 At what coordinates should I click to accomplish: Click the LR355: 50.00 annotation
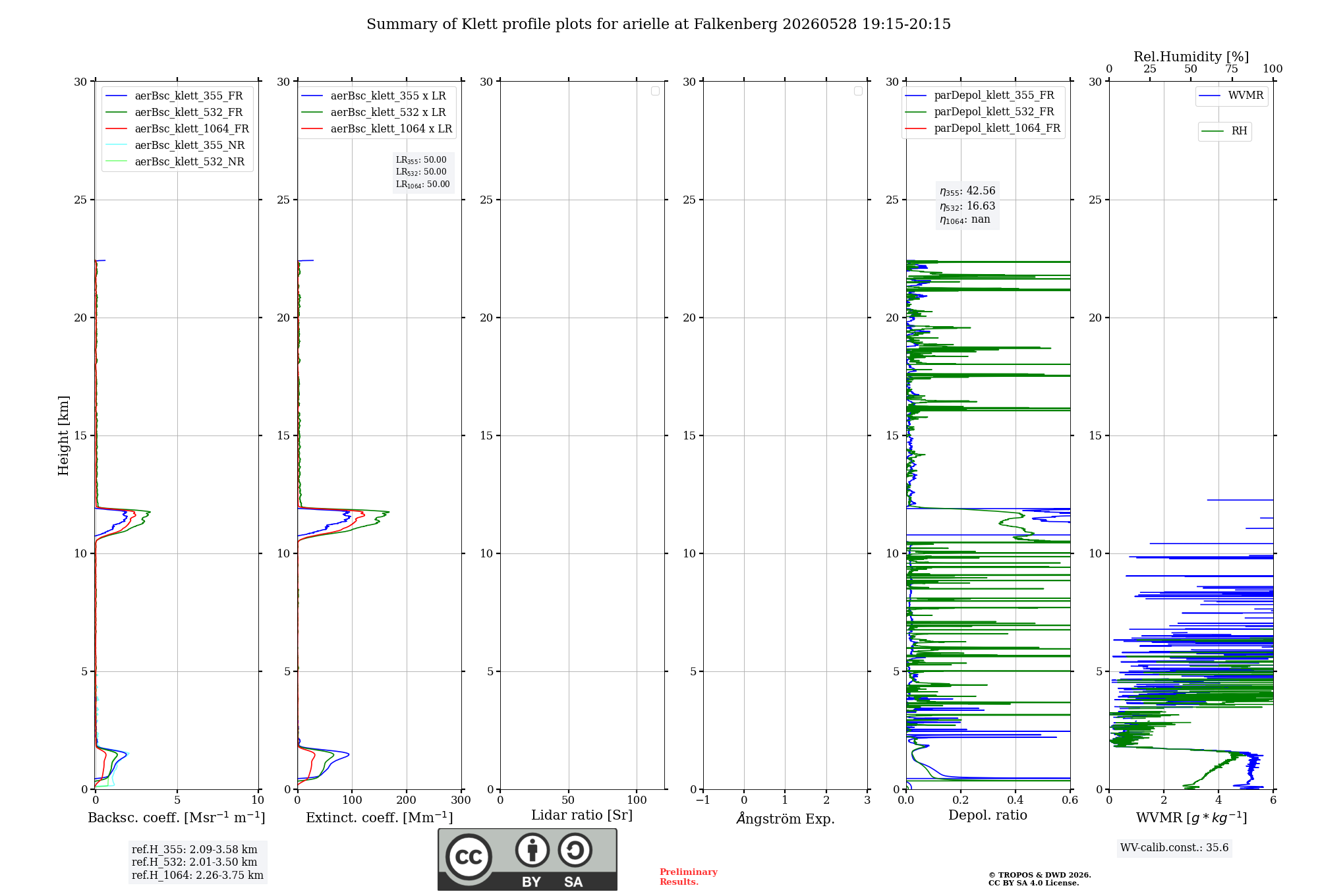pyautogui.click(x=421, y=160)
